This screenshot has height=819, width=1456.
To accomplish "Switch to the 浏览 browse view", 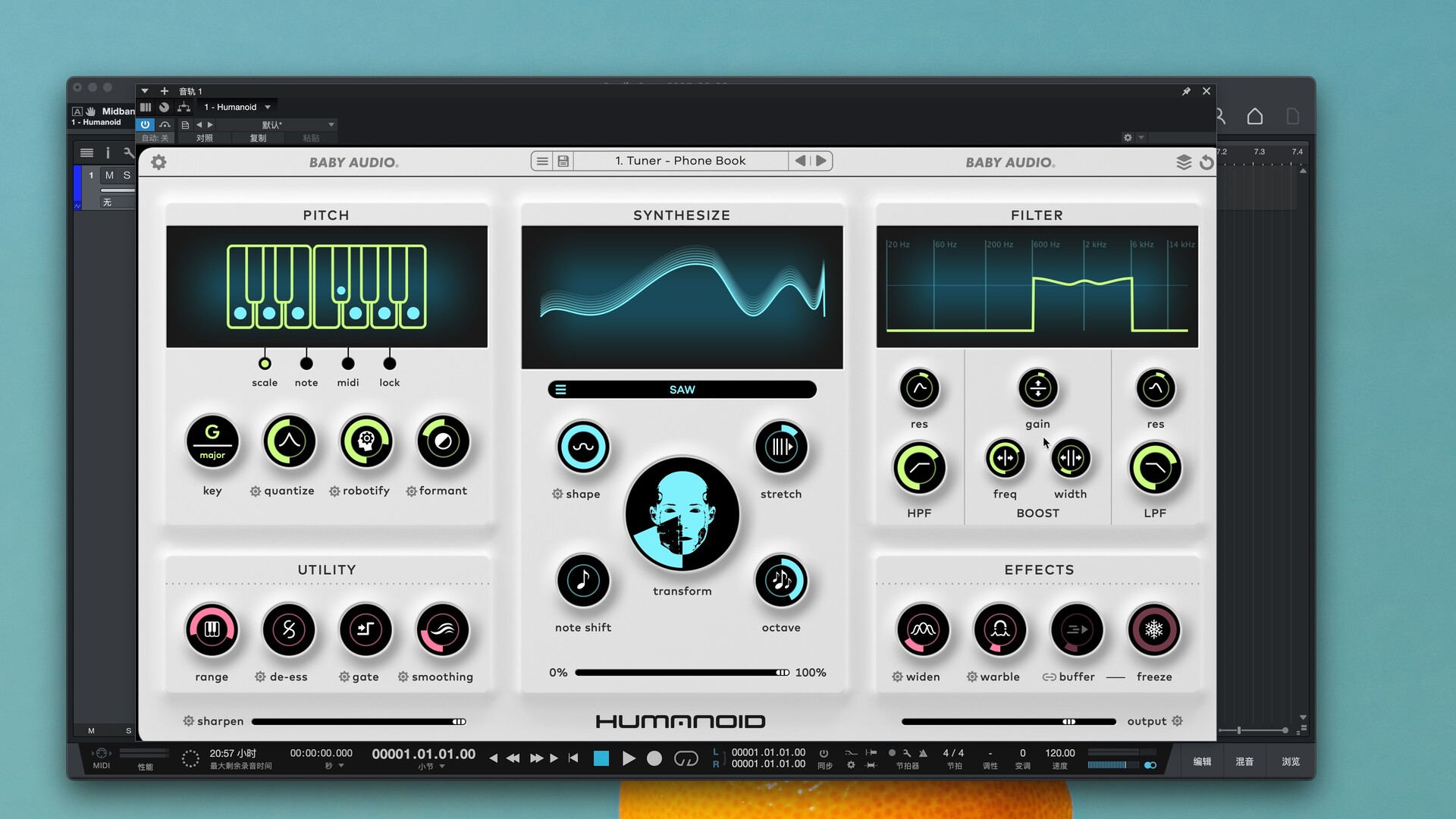I will pyautogui.click(x=1291, y=761).
